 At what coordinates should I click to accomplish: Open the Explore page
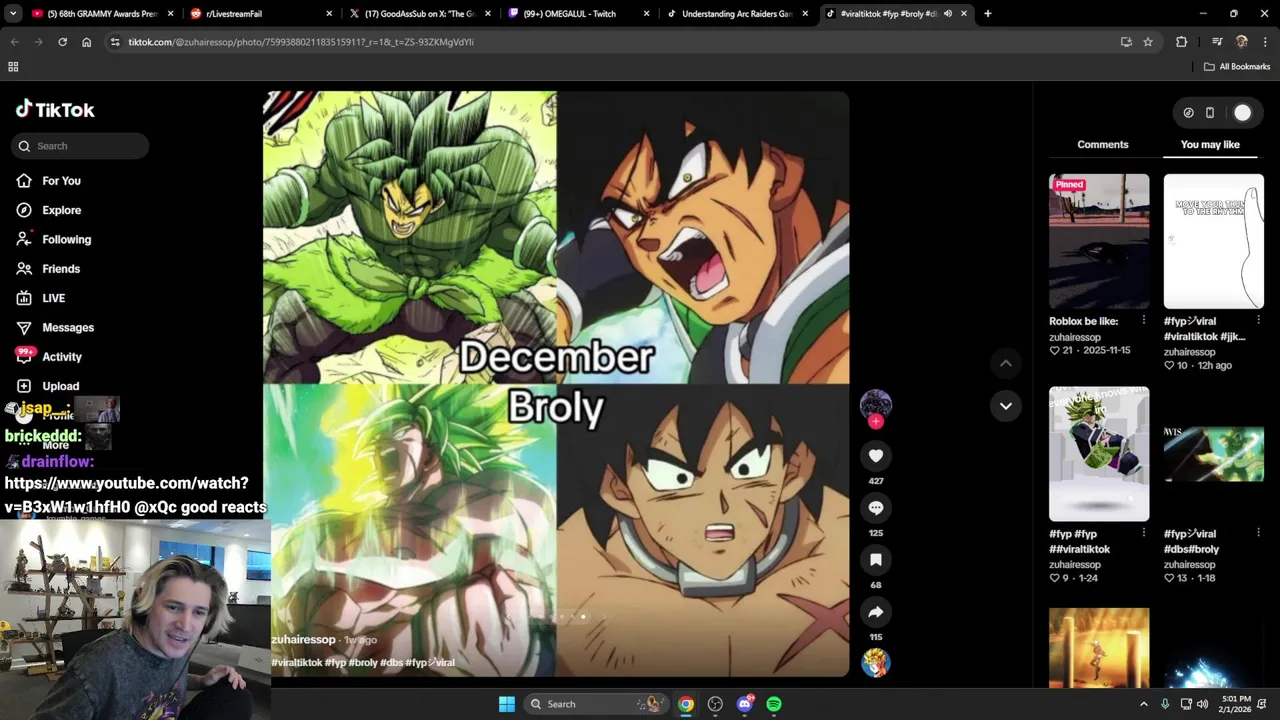[48, 210]
